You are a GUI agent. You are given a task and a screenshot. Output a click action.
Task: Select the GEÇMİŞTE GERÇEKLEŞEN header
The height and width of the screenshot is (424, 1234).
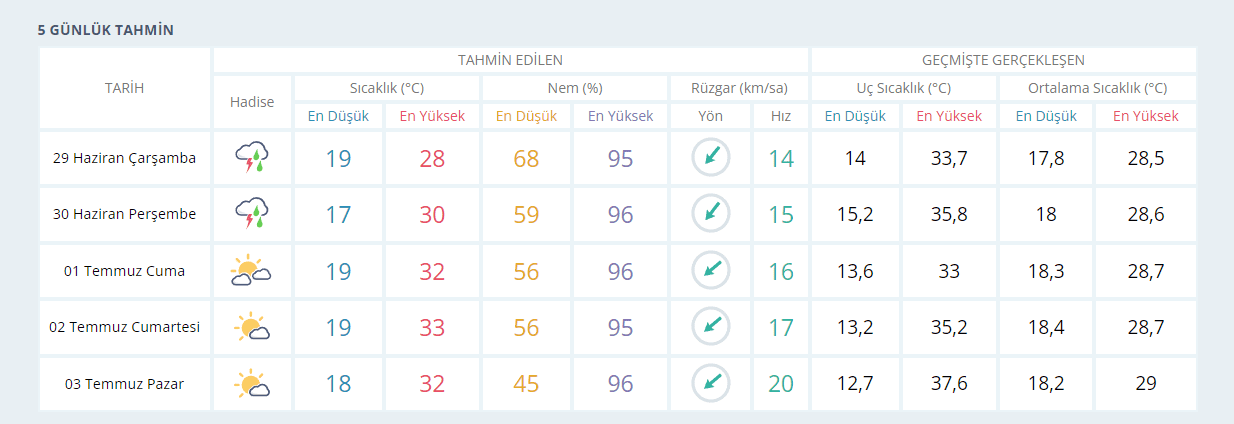[x=1003, y=60]
